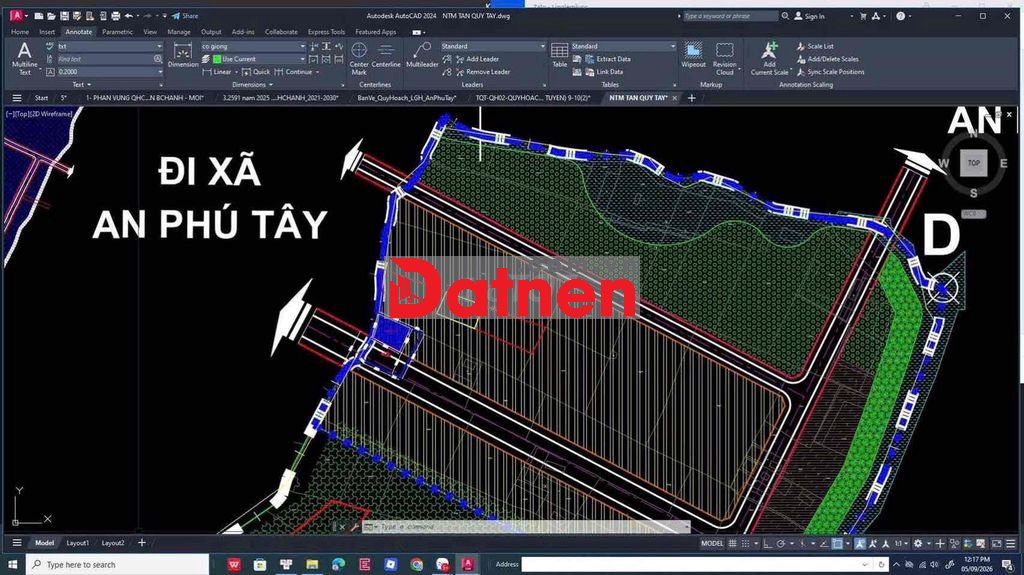Open the Workspace Switching gear icon

(x=918, y=543)
